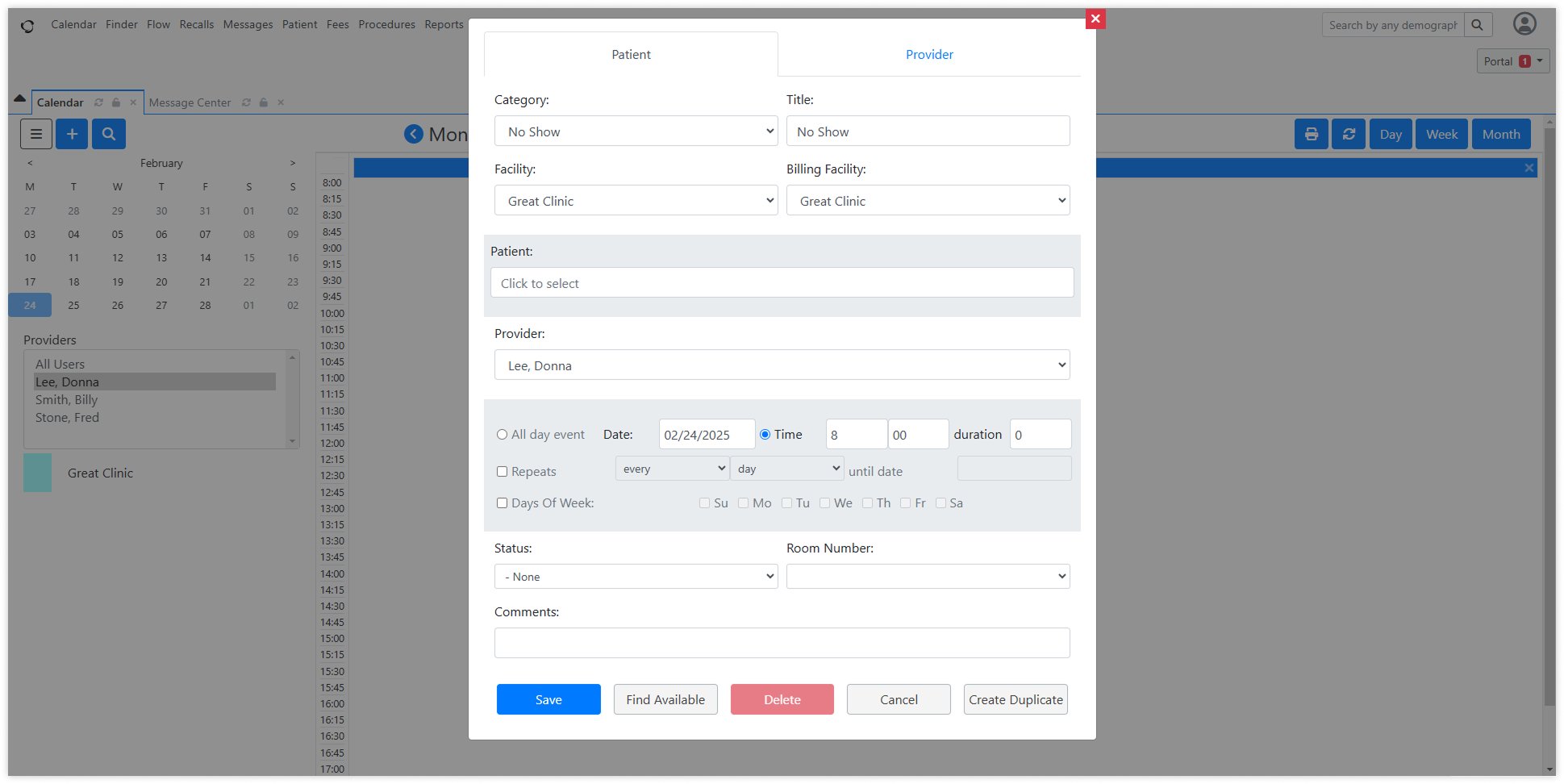
Task: Click the Delete button
Action: pos(782,699)
